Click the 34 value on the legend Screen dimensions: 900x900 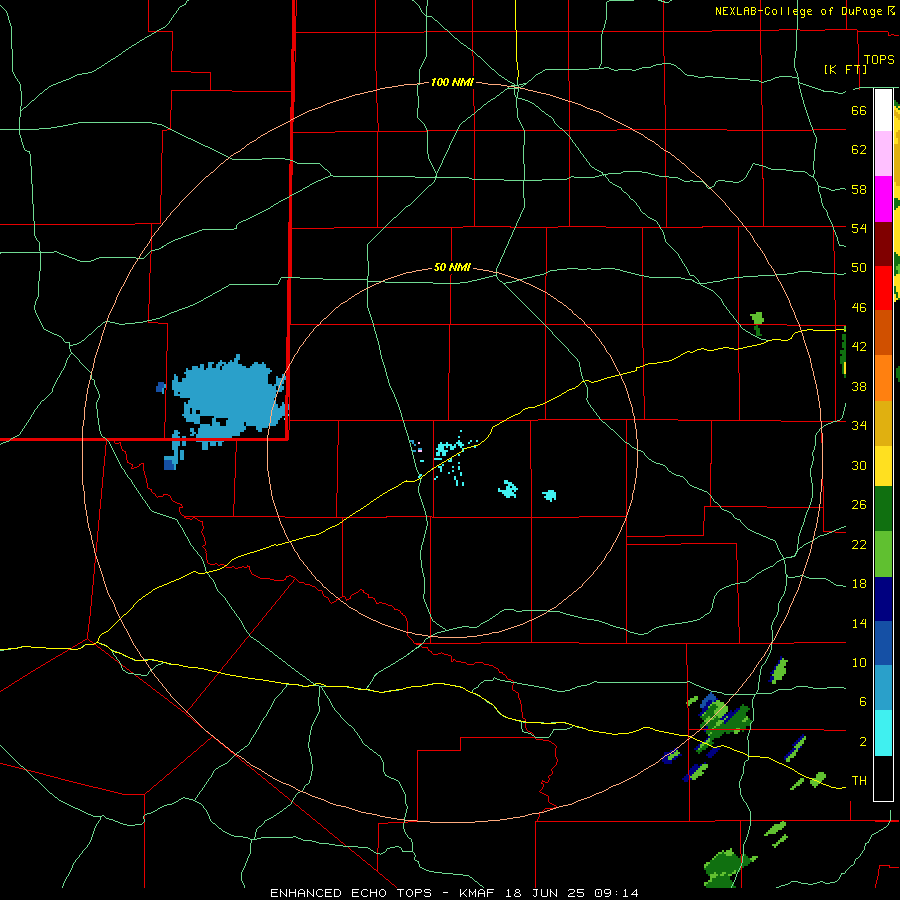(859, 426)
